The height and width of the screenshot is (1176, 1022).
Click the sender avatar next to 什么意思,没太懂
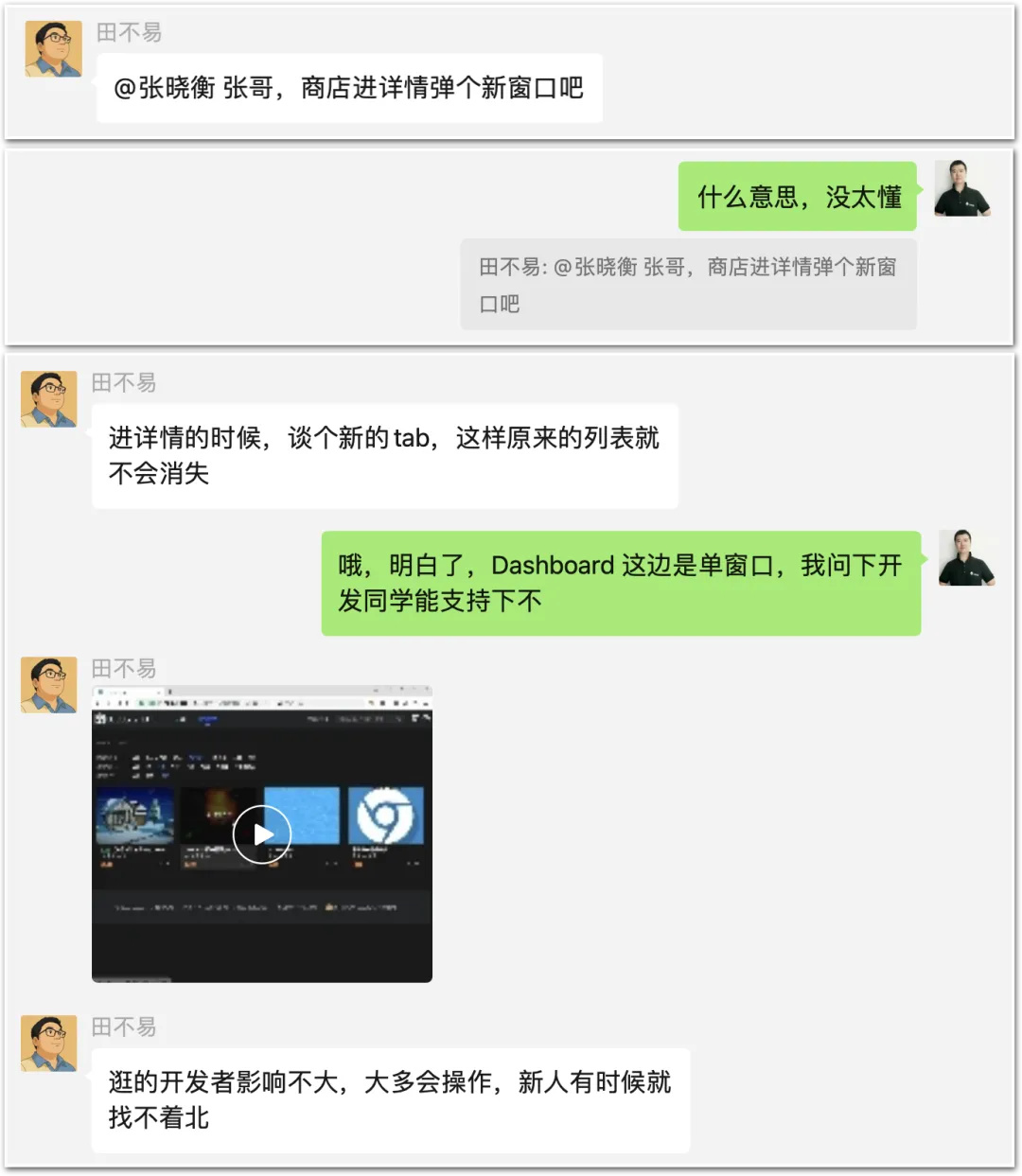point(962,188)
